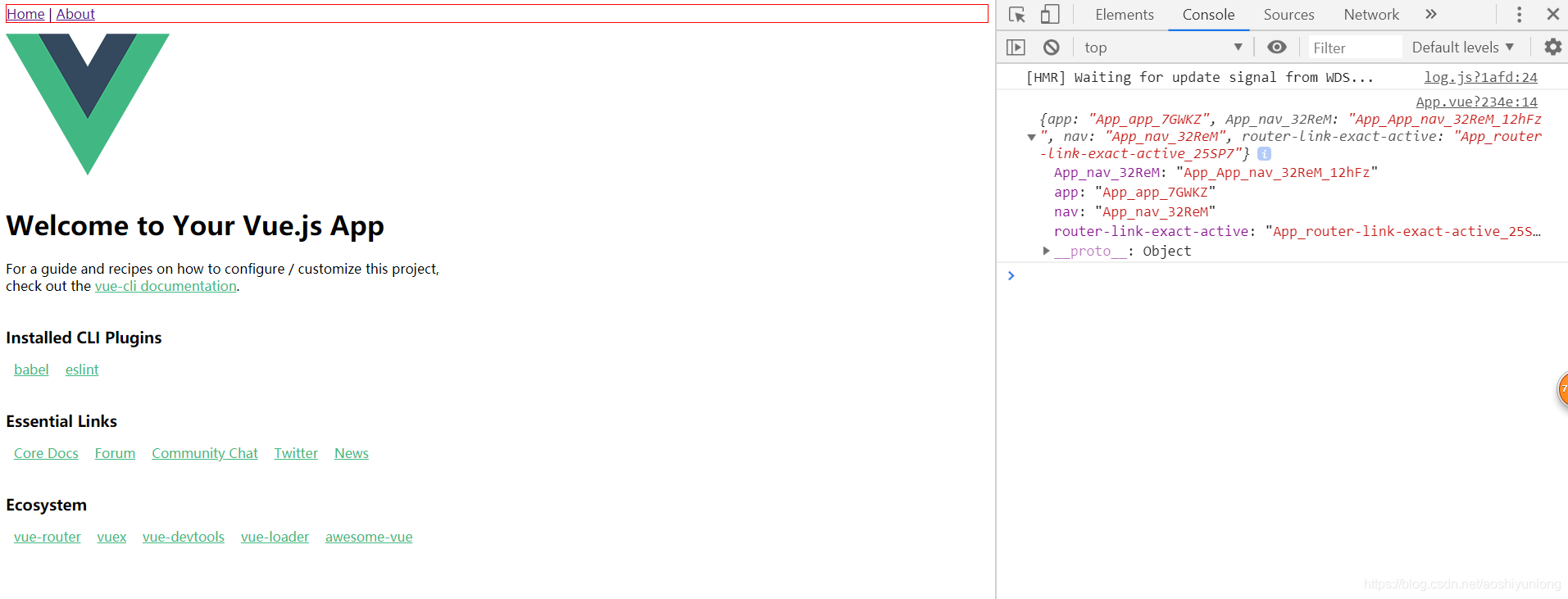Open the vue-router link
This screenshot has width=1568, height=599.
[48, 537]
